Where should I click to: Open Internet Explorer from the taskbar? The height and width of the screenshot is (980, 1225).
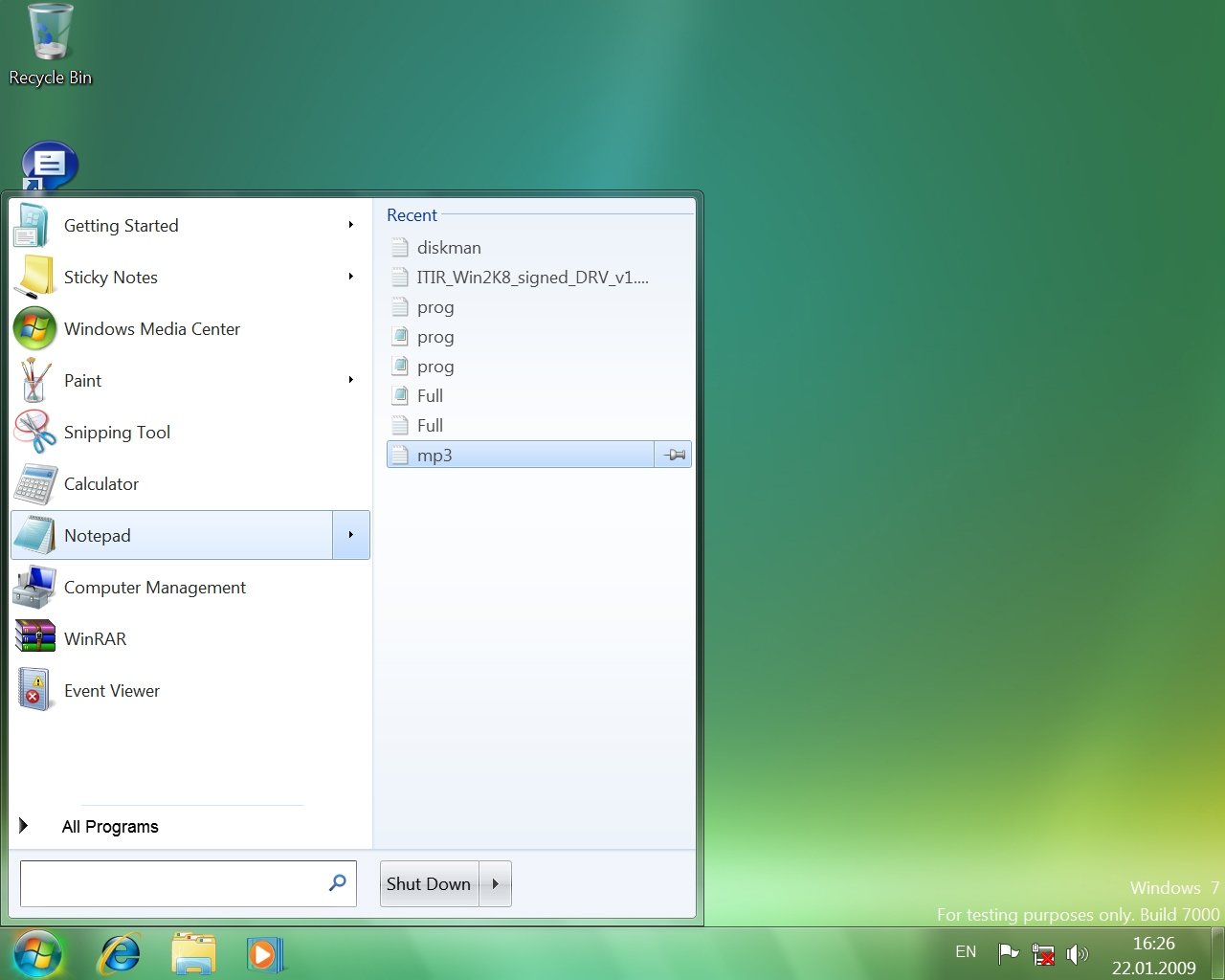(x=121, y=954)
